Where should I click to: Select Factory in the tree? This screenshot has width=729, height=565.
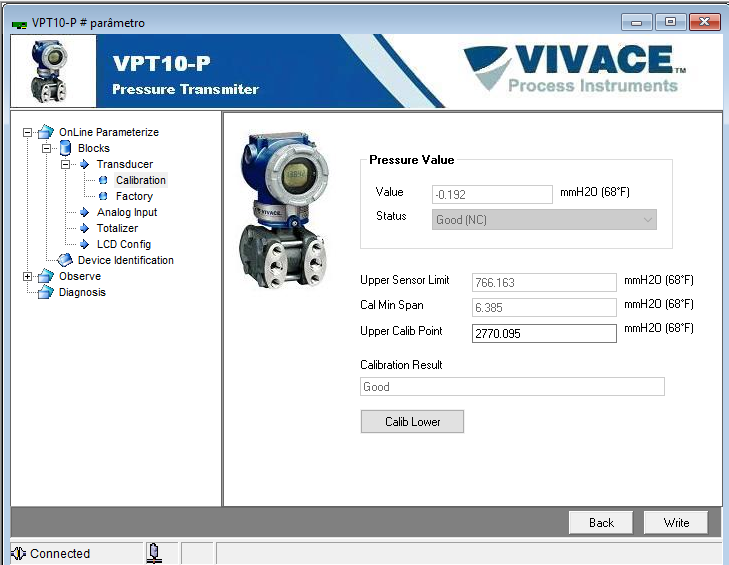pyautogui.click(x=134, y=196)
